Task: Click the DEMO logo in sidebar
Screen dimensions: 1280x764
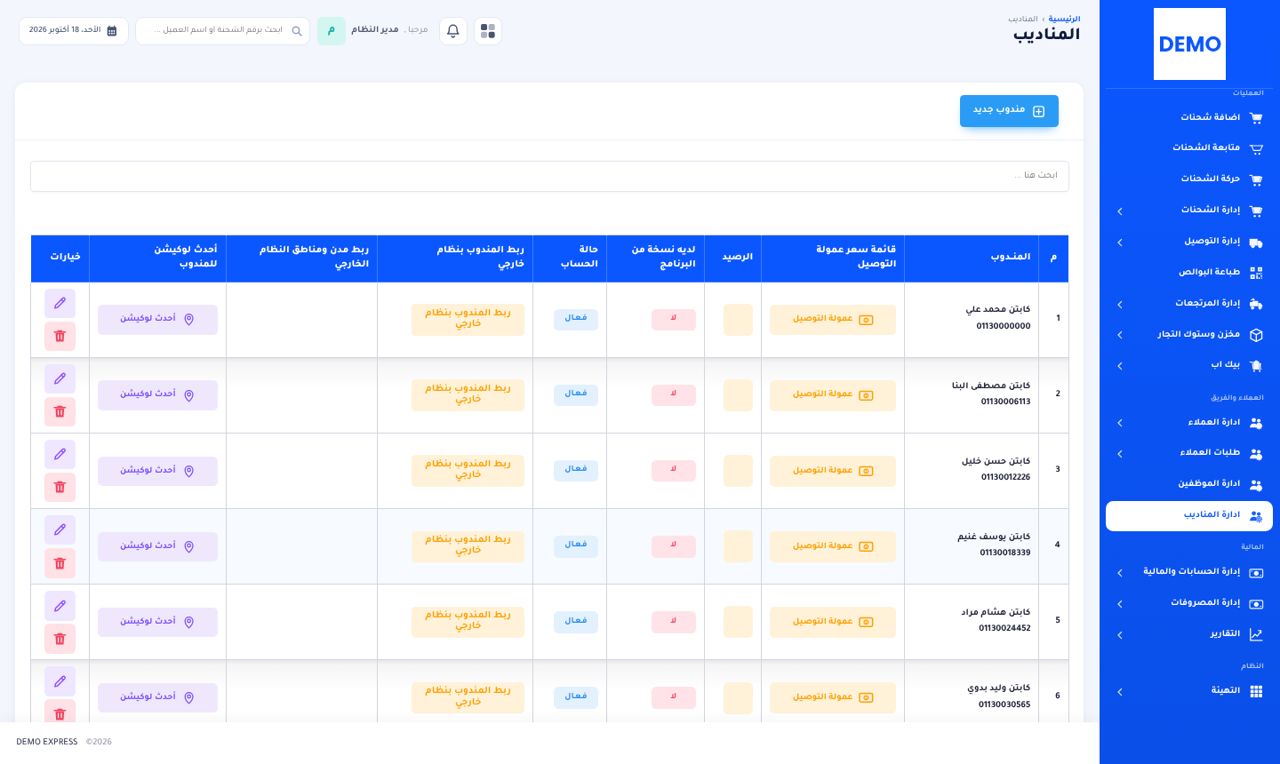Action: click(x=1189, y=44)
